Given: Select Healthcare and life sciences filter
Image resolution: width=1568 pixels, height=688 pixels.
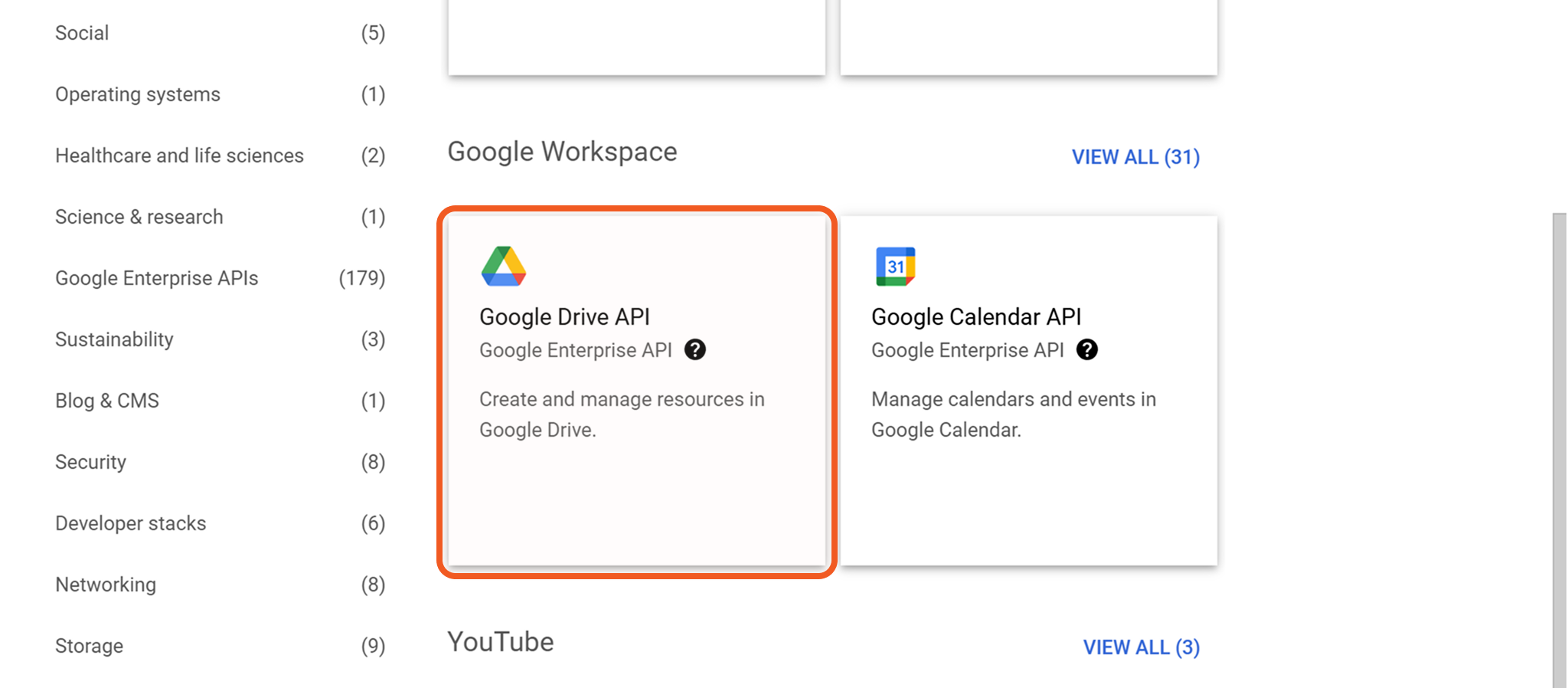Looking at the screenshot, I should point(179,156).
